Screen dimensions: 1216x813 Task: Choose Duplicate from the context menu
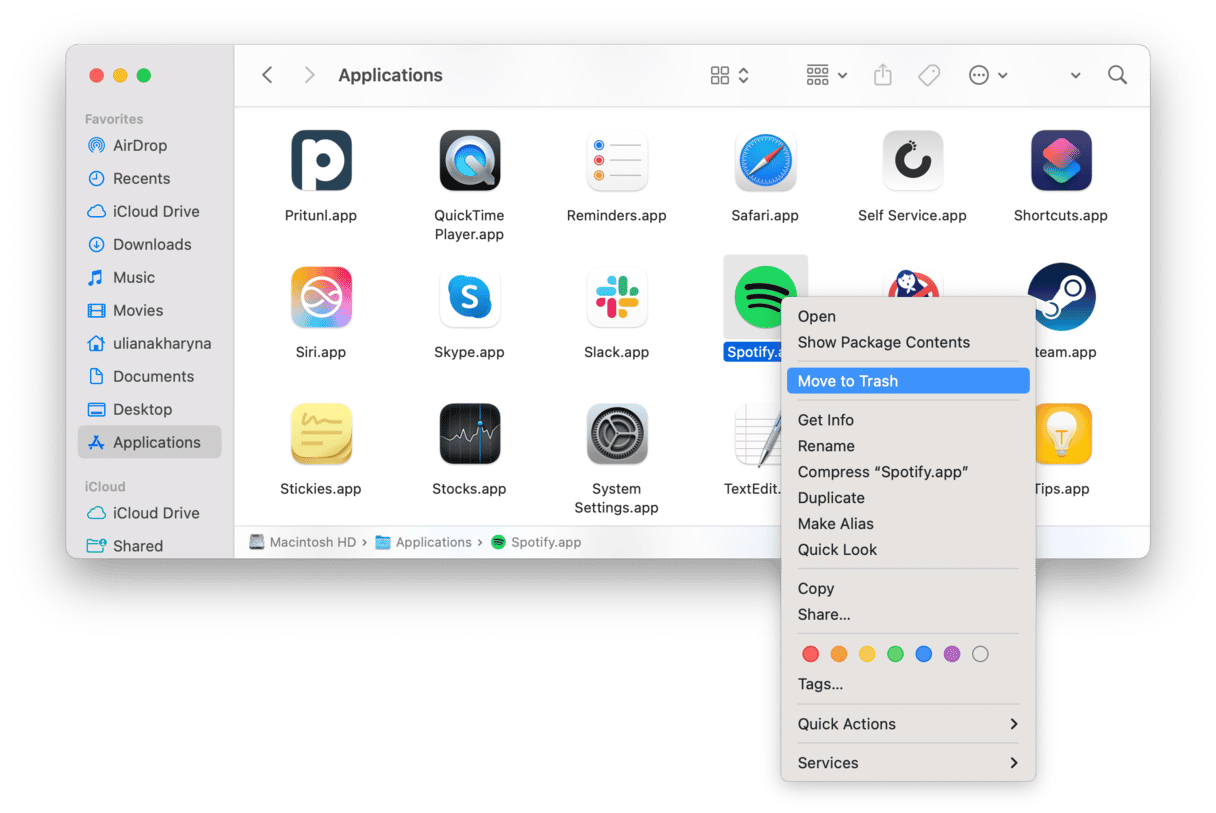coord(908,498)
